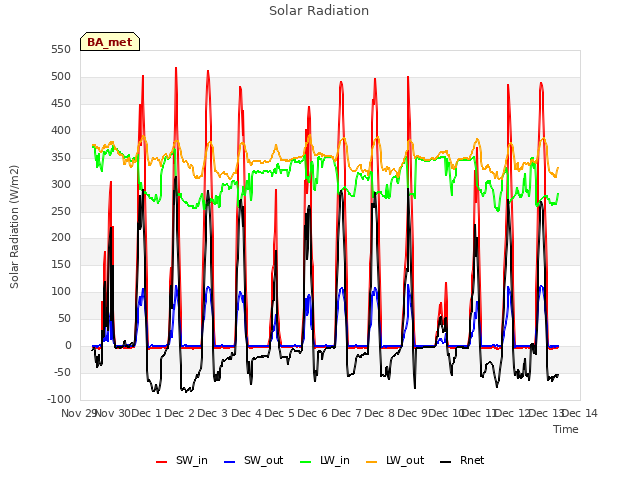This screenshot has width=640, height=480.
Task: Click the 200 y-axis tick label
Action: click(x=61, y=238)
